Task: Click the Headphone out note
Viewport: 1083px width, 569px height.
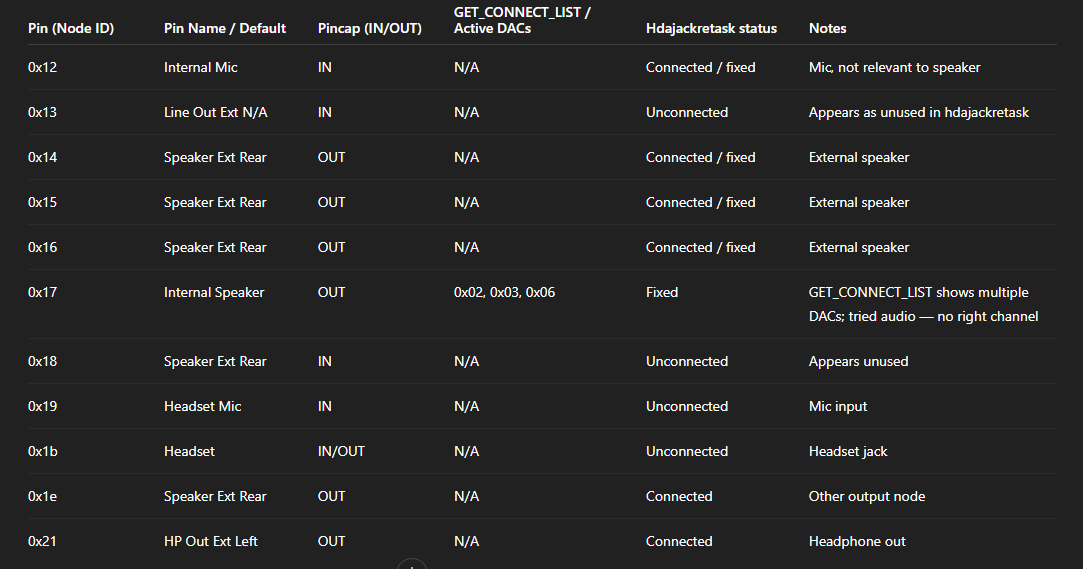Action: pos(857,541)
